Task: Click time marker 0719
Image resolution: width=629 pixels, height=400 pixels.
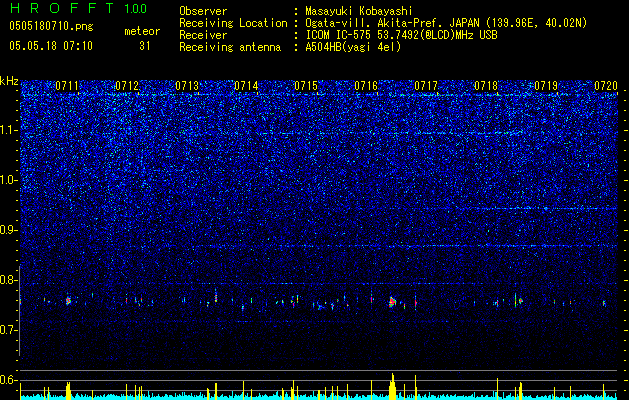Action: coord(546,86)
